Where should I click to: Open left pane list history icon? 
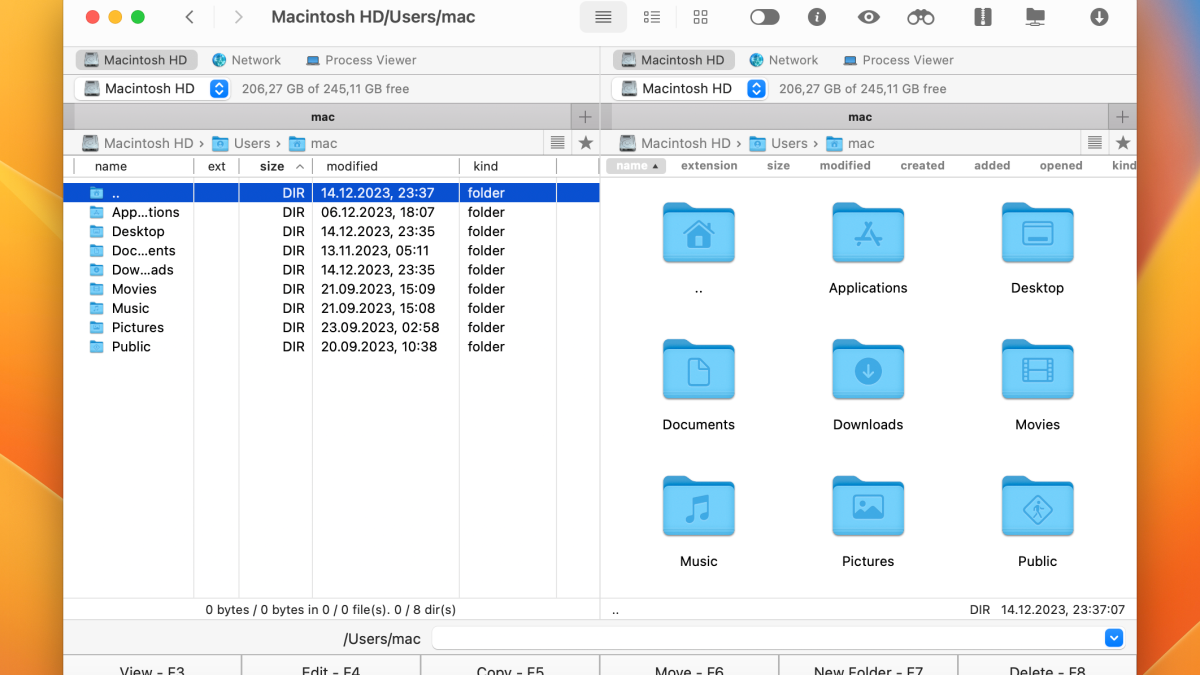click(x=558, y=143)
